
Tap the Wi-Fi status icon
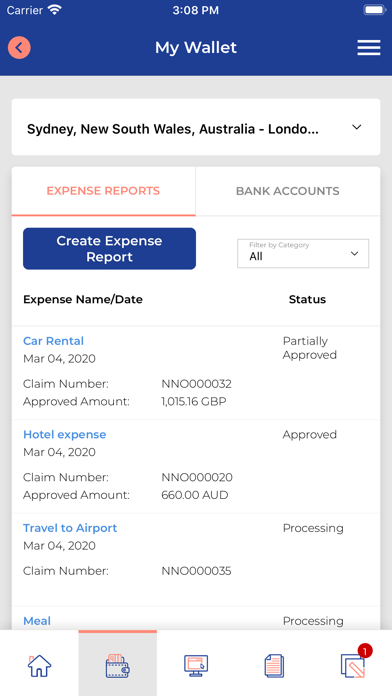[55, 10]
